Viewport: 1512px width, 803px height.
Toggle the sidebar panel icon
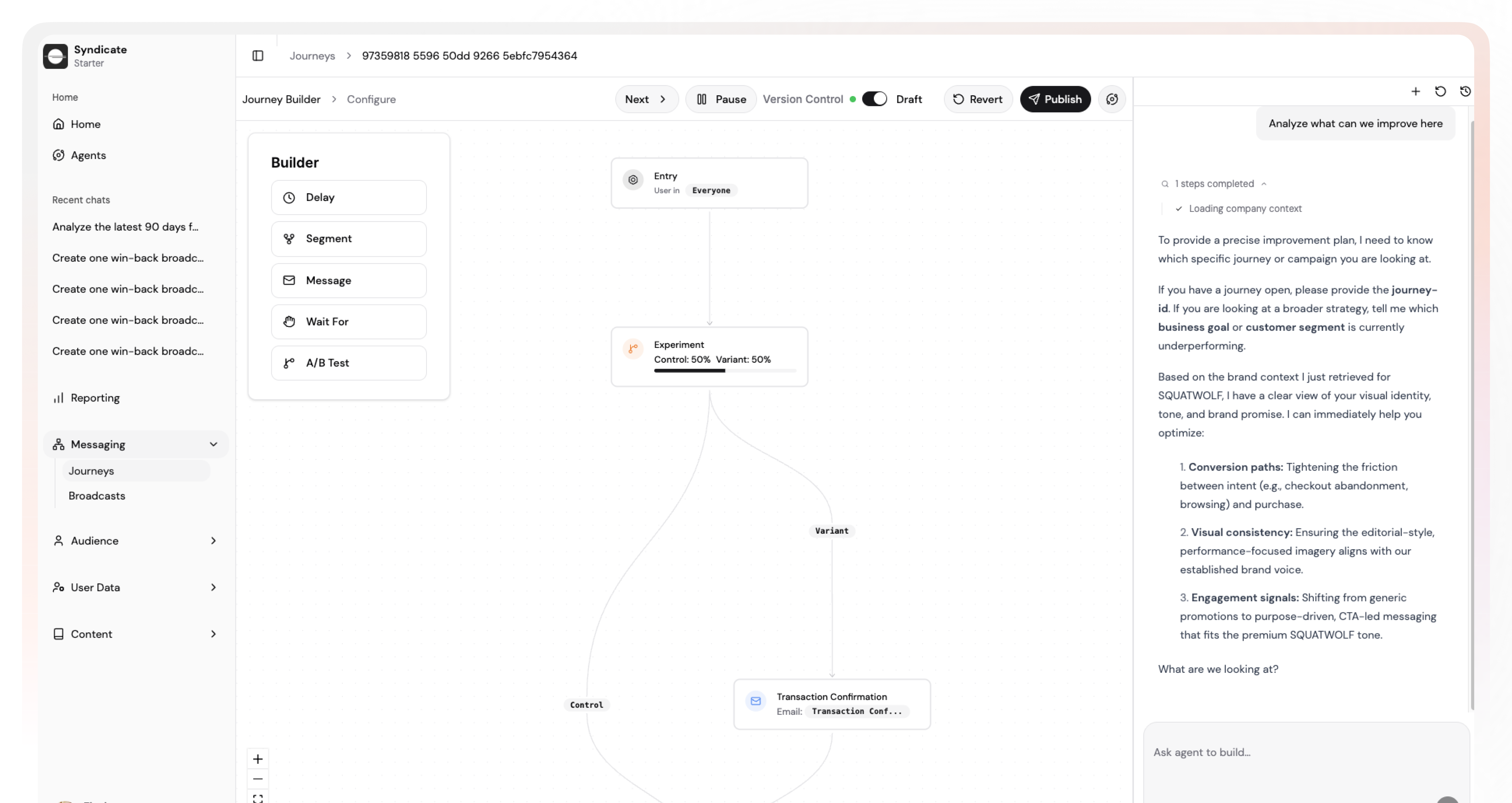click(x=258, y=56)
